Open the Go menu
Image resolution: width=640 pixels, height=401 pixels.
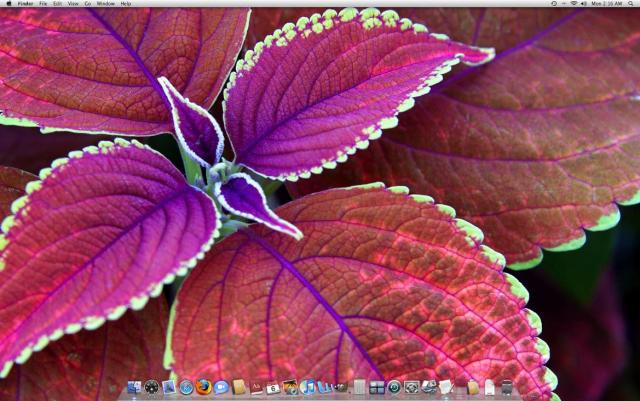pos(88,3)
